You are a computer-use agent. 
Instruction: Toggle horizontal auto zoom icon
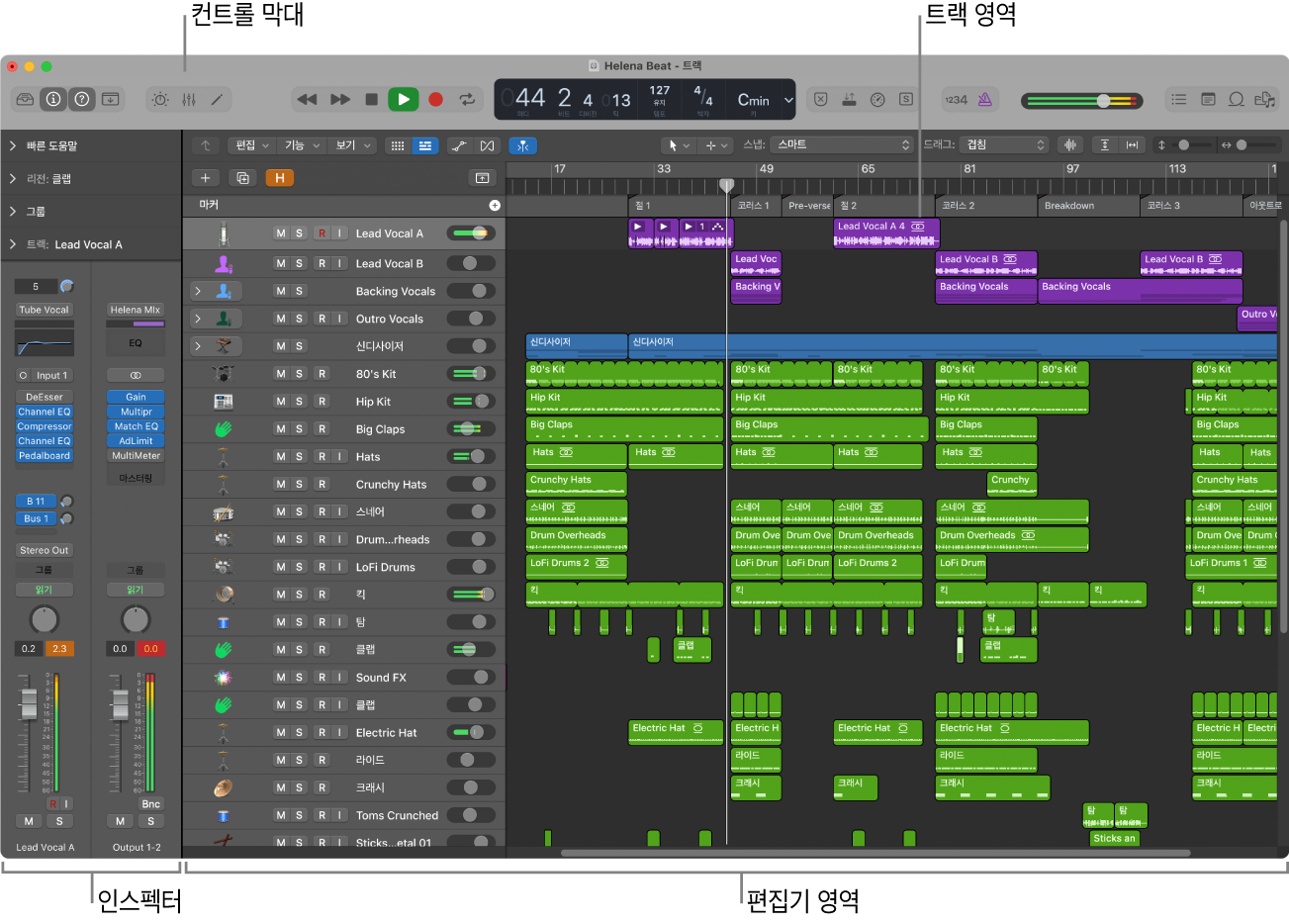tap(1133, 144)
